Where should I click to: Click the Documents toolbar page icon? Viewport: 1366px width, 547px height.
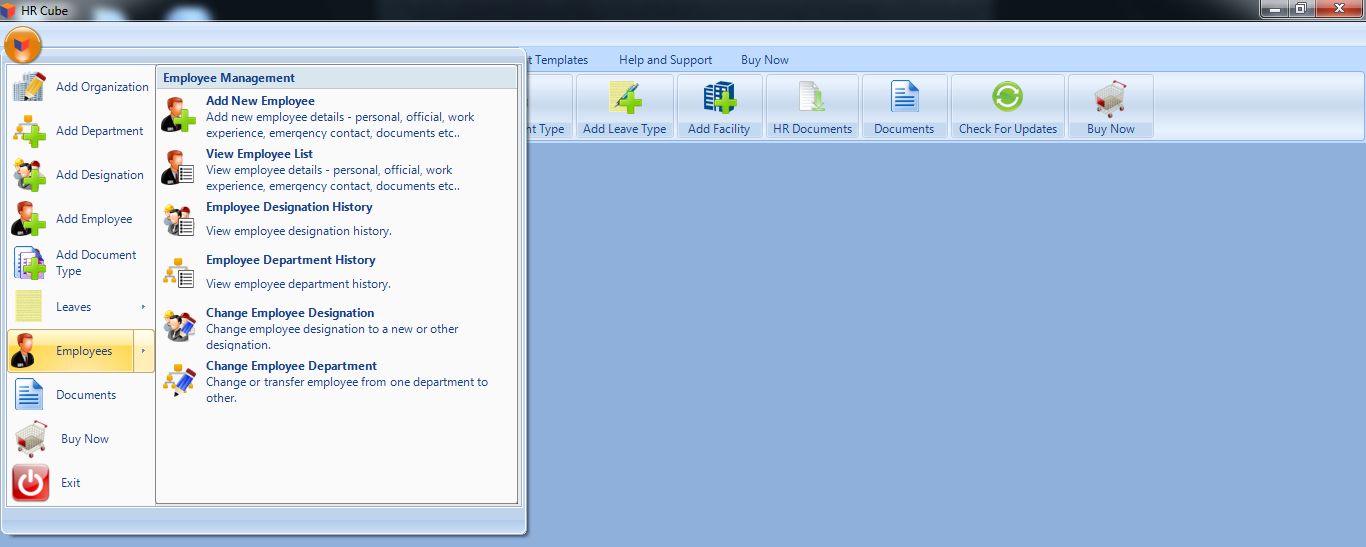[904, 98]
